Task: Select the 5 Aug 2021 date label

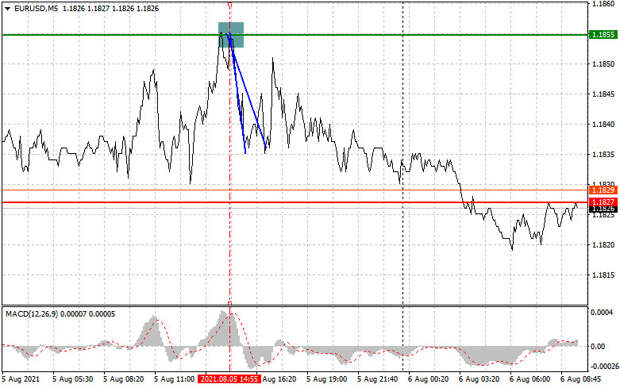Action: point(21,379)
